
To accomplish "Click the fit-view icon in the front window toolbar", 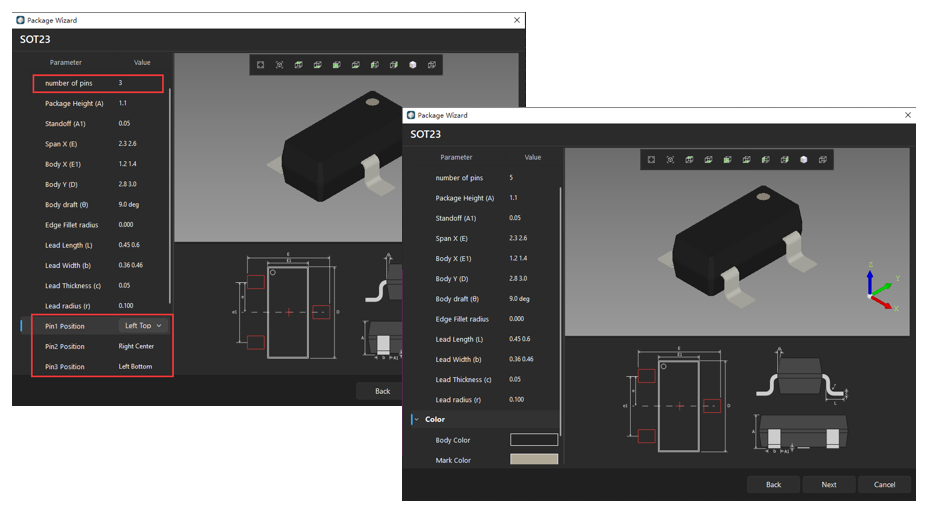I will click(651, 159).
